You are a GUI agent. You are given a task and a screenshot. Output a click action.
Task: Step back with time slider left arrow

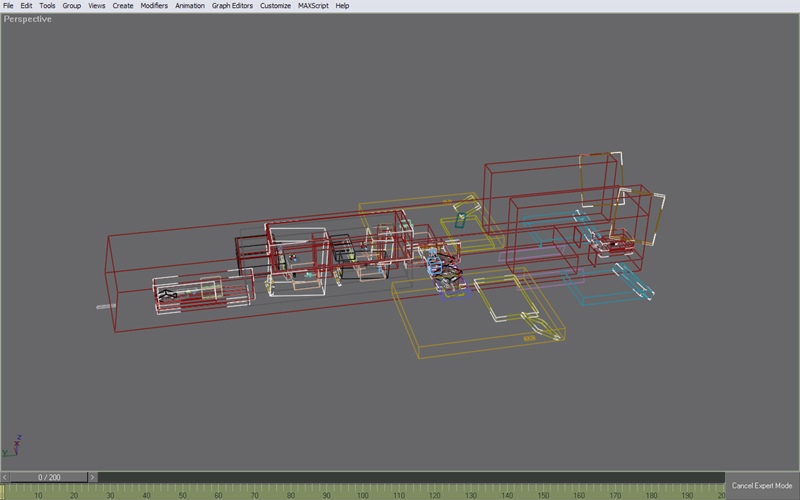(4, 478)
